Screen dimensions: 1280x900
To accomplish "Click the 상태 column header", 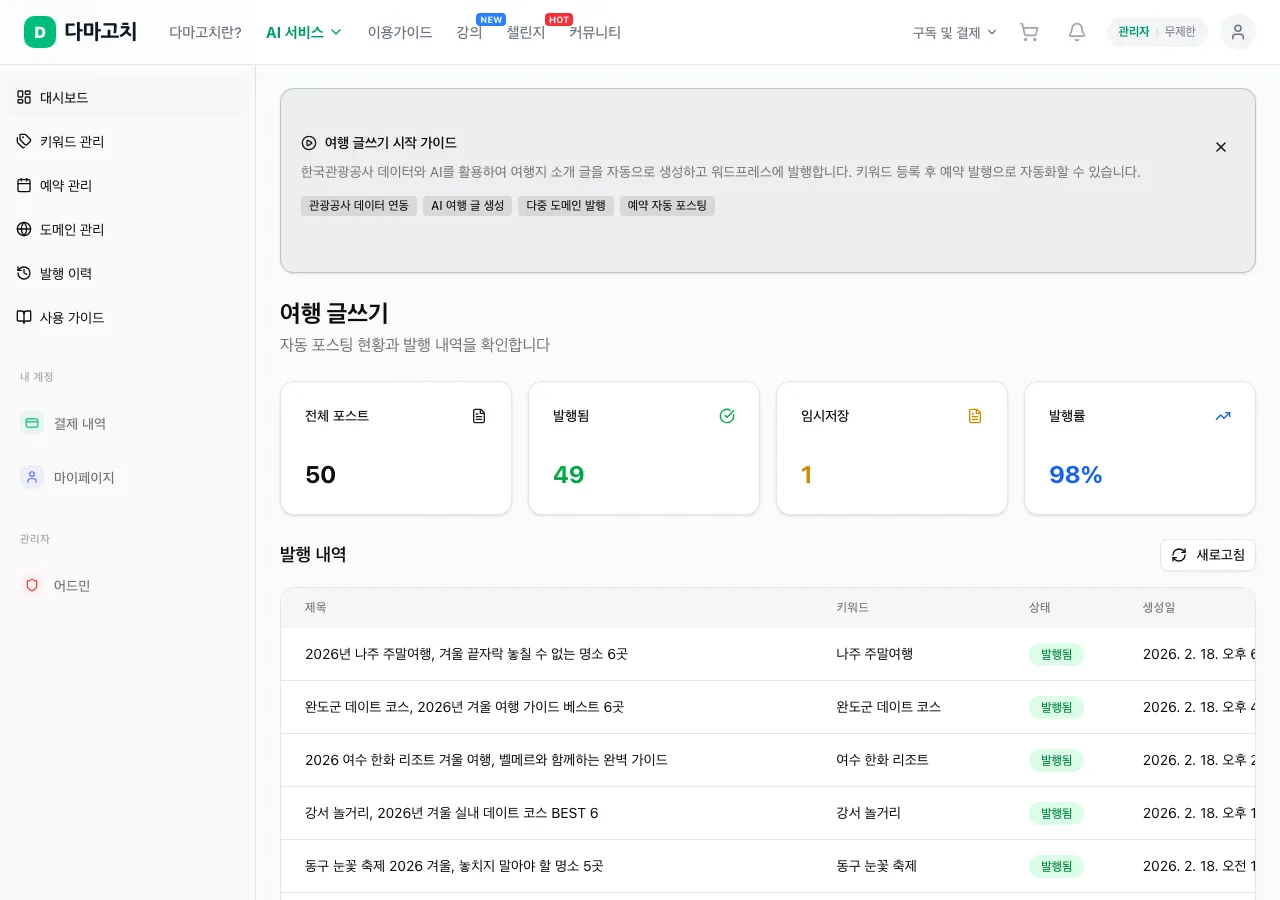I will click(x=1040, y=607).
